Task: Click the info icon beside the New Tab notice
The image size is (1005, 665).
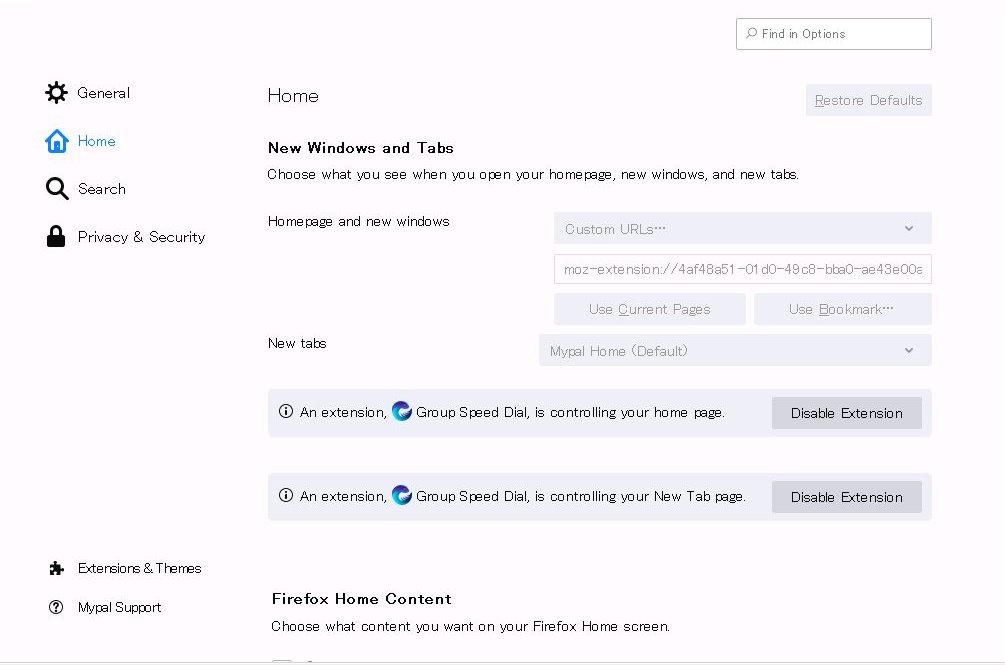Action: coord(285,496)
